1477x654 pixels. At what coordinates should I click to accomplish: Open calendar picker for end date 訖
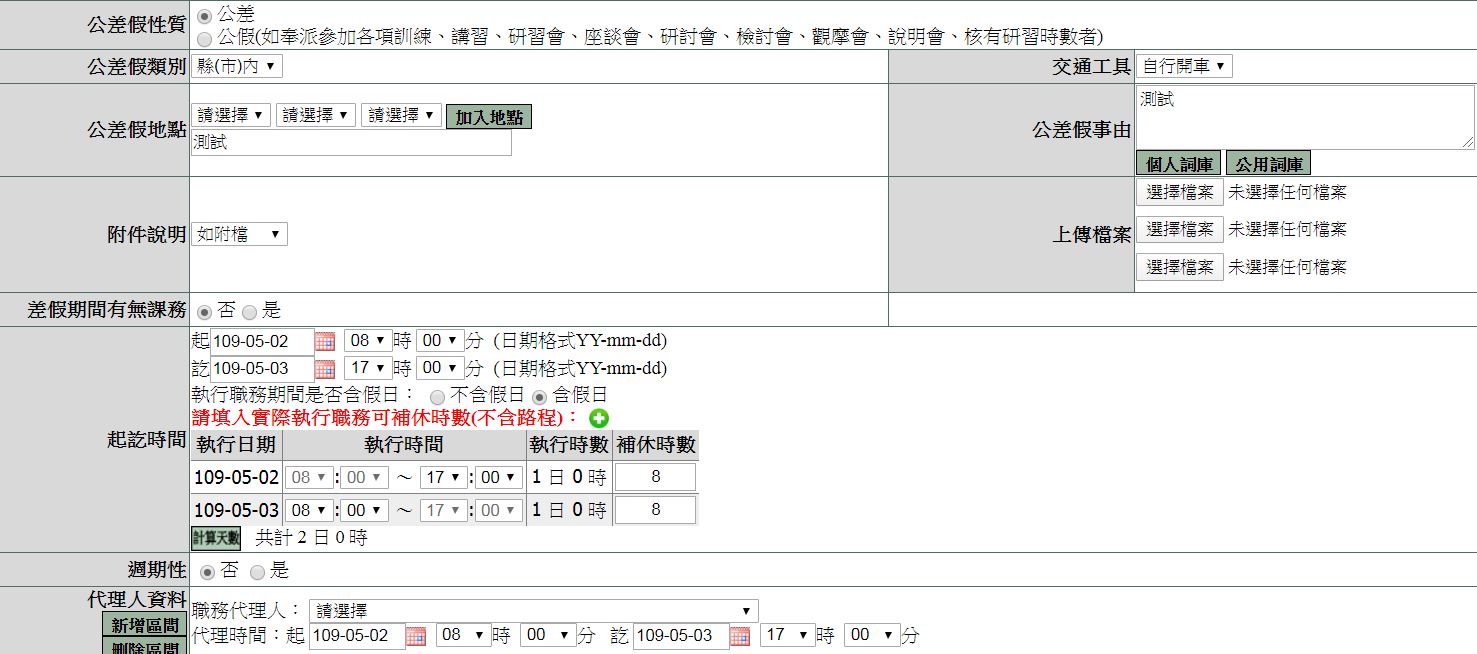325,369
